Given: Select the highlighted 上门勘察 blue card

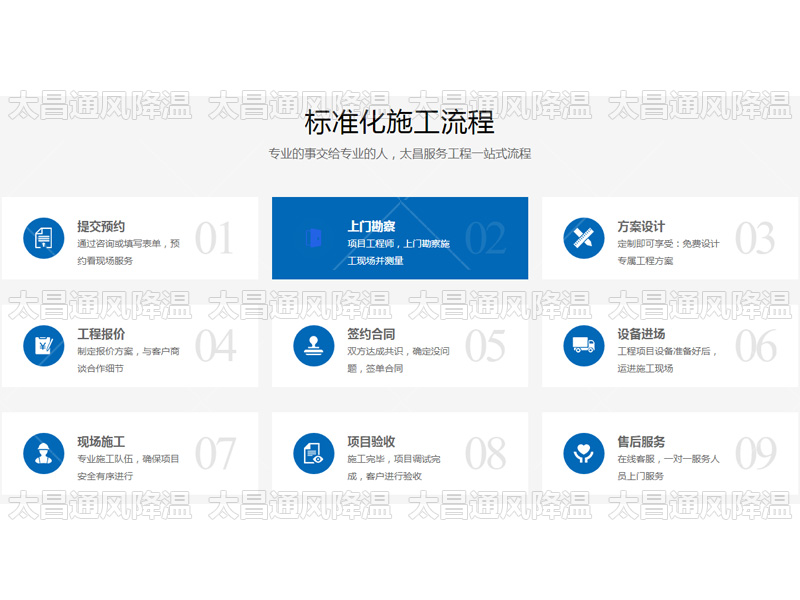Looking at the screenshot, I should 400,238.
